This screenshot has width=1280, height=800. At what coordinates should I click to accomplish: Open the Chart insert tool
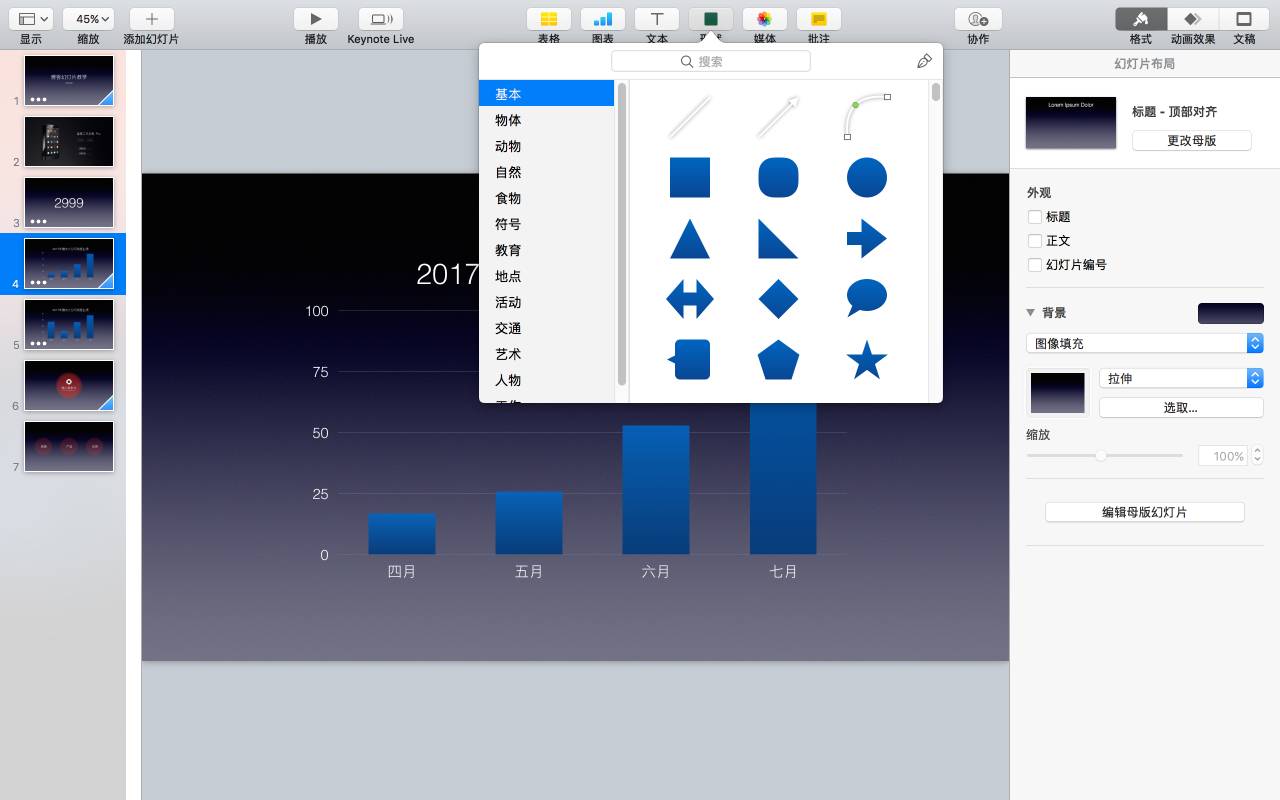point(602,19)
